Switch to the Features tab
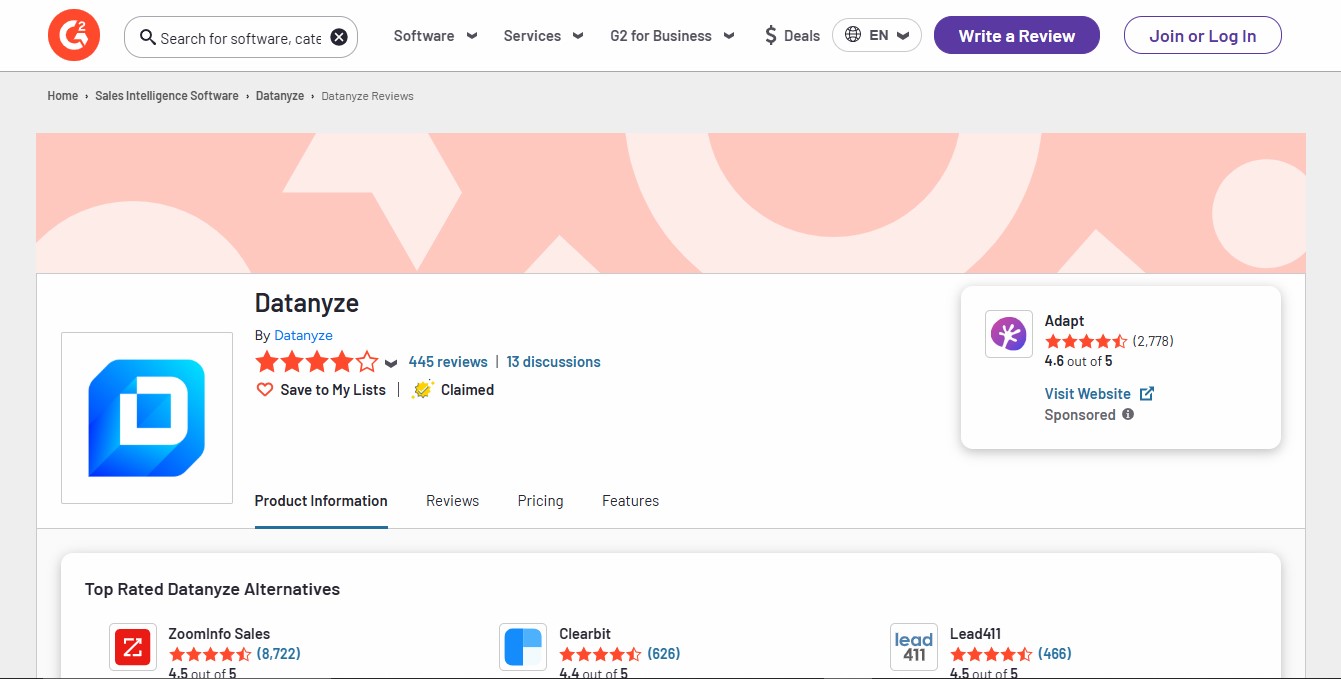This screenshot has height=679, width=1341. point(631,501)
